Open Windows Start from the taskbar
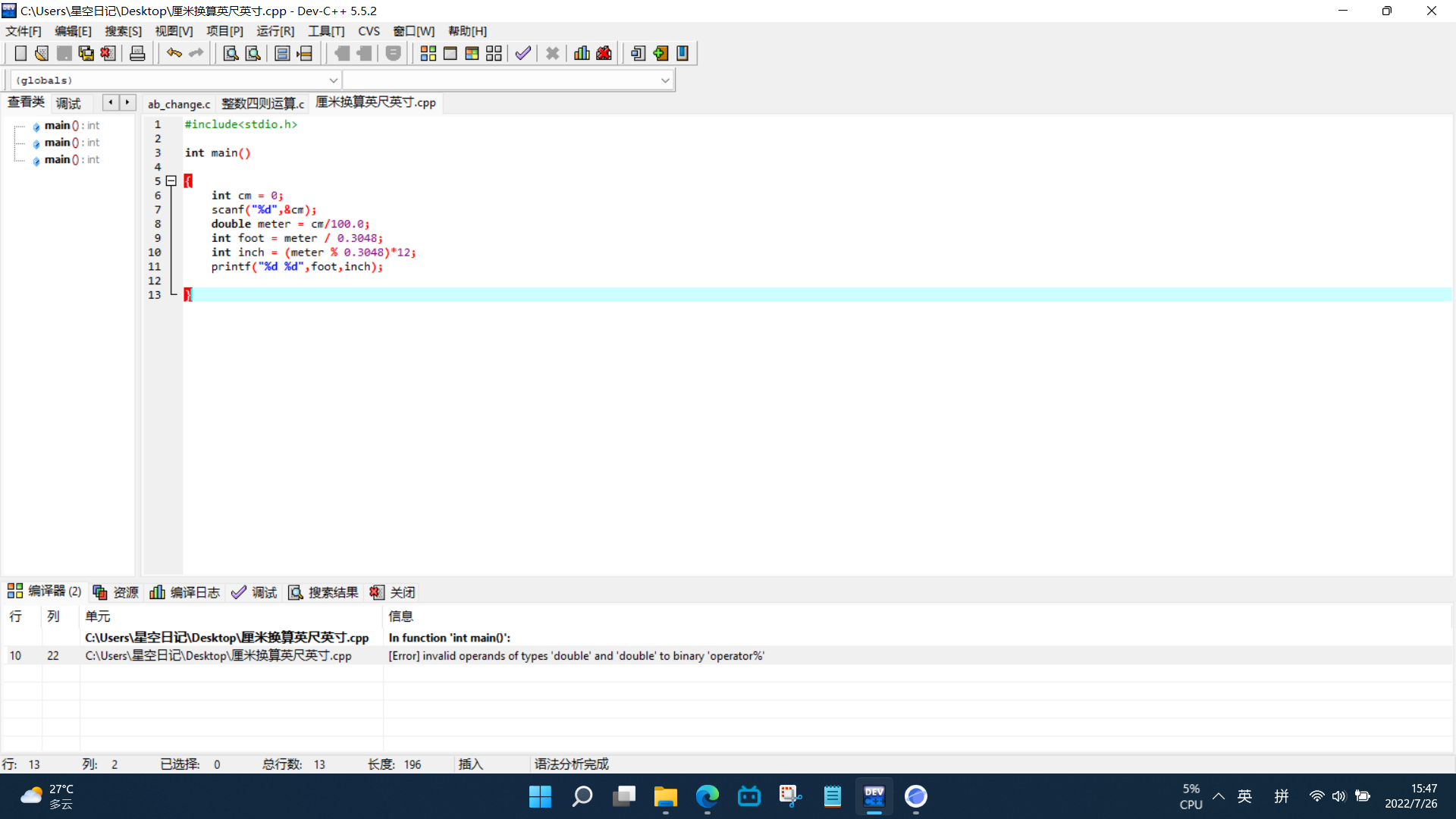The width and height of the screenshot is (1456, 819). click(x=540, y=796)
